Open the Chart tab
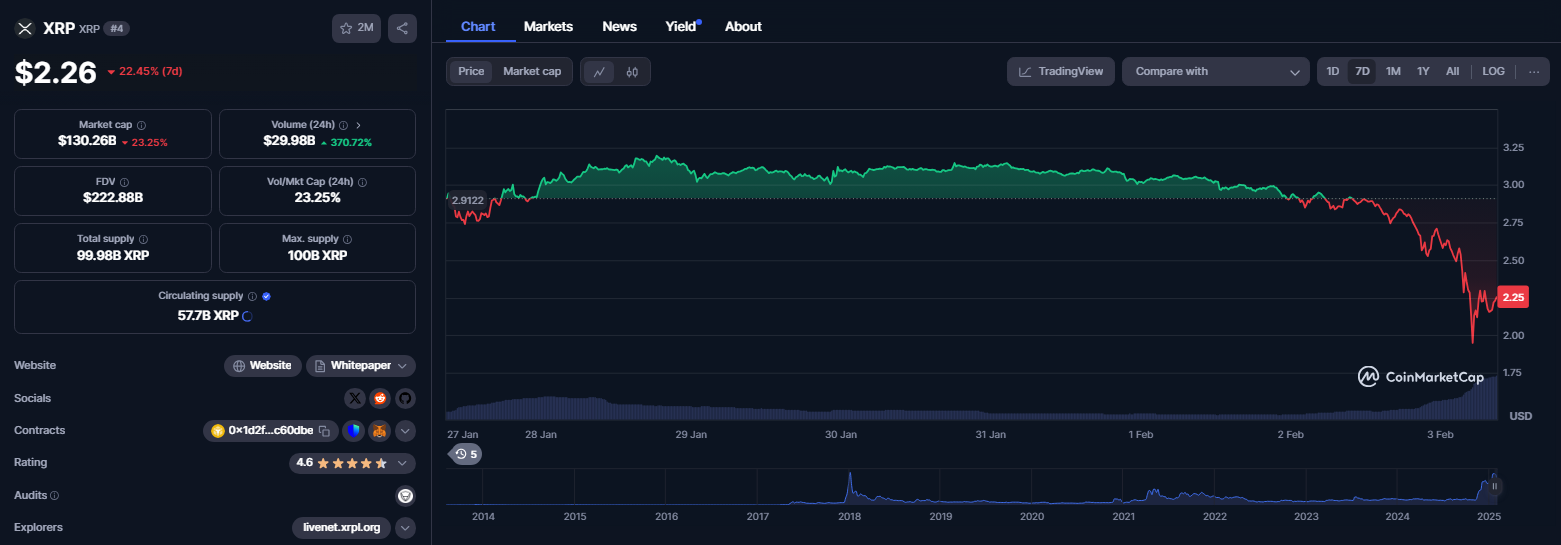 [x=478, y=26]
